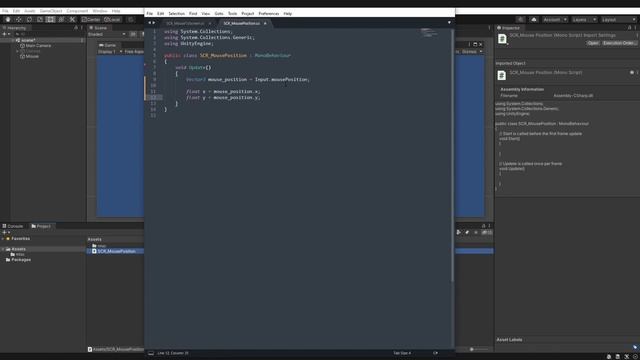Viewport: 640px width, 360px height.
Task: Select the SCR_MousePosition script asset
Action: [116, 251]
